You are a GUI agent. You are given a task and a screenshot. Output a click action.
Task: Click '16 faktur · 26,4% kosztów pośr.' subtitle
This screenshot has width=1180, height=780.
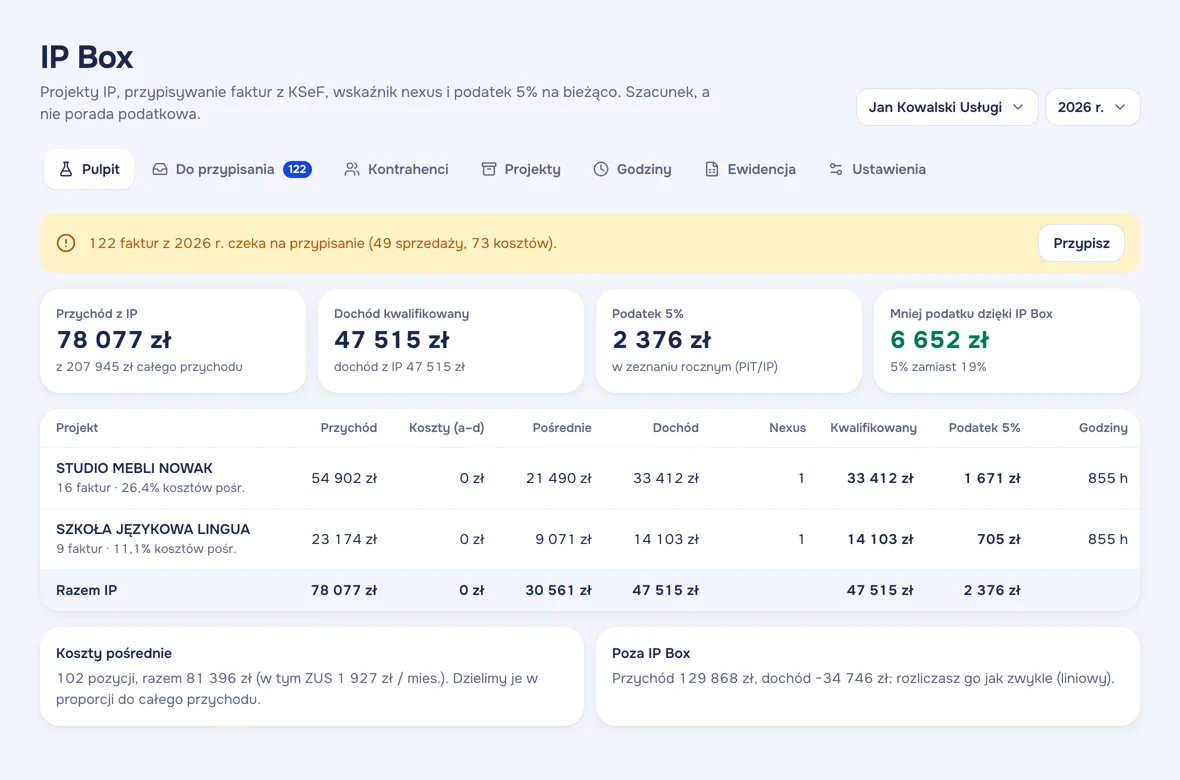151,488
